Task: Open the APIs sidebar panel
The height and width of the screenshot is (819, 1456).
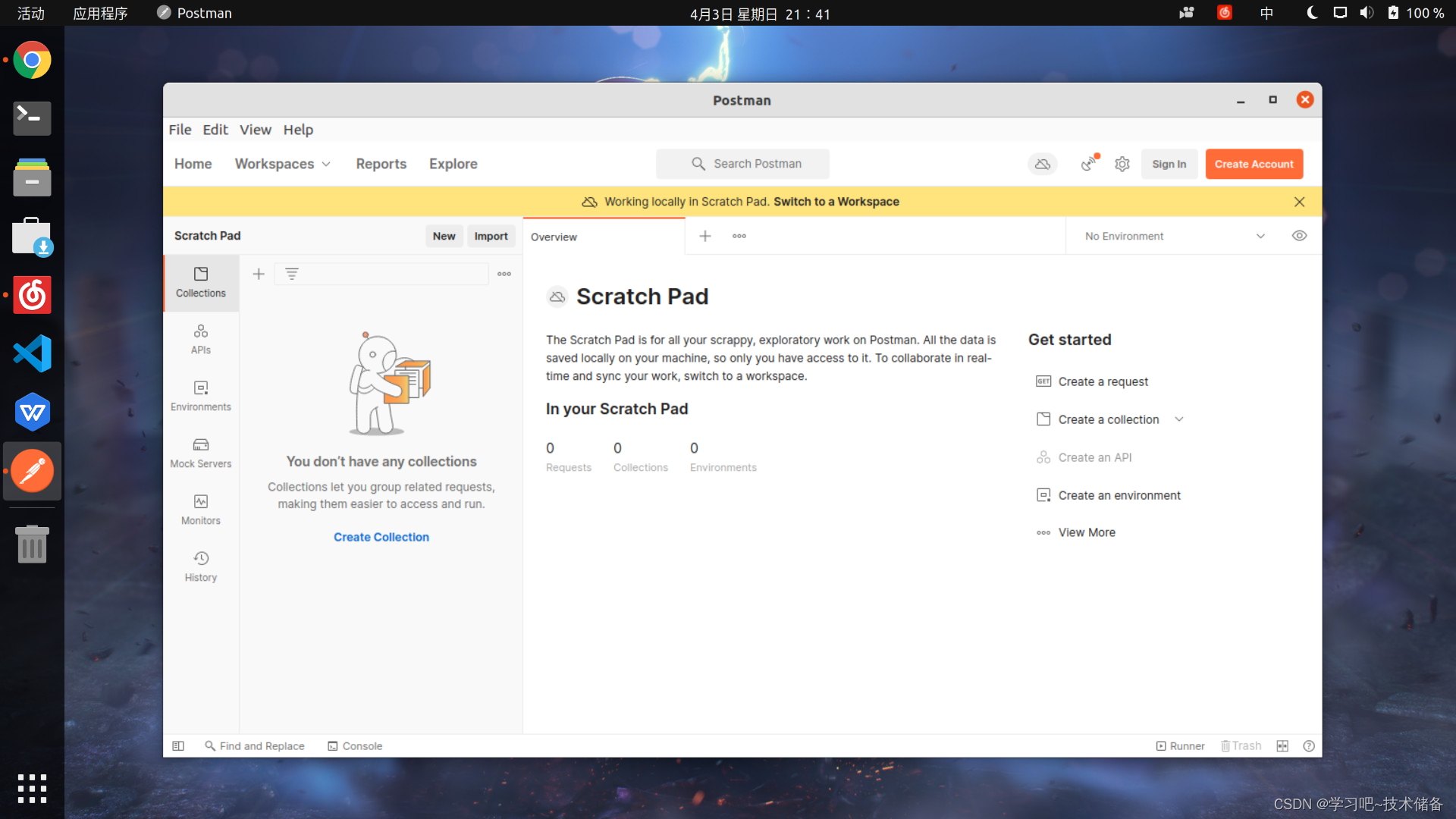Action: (201, 339)
